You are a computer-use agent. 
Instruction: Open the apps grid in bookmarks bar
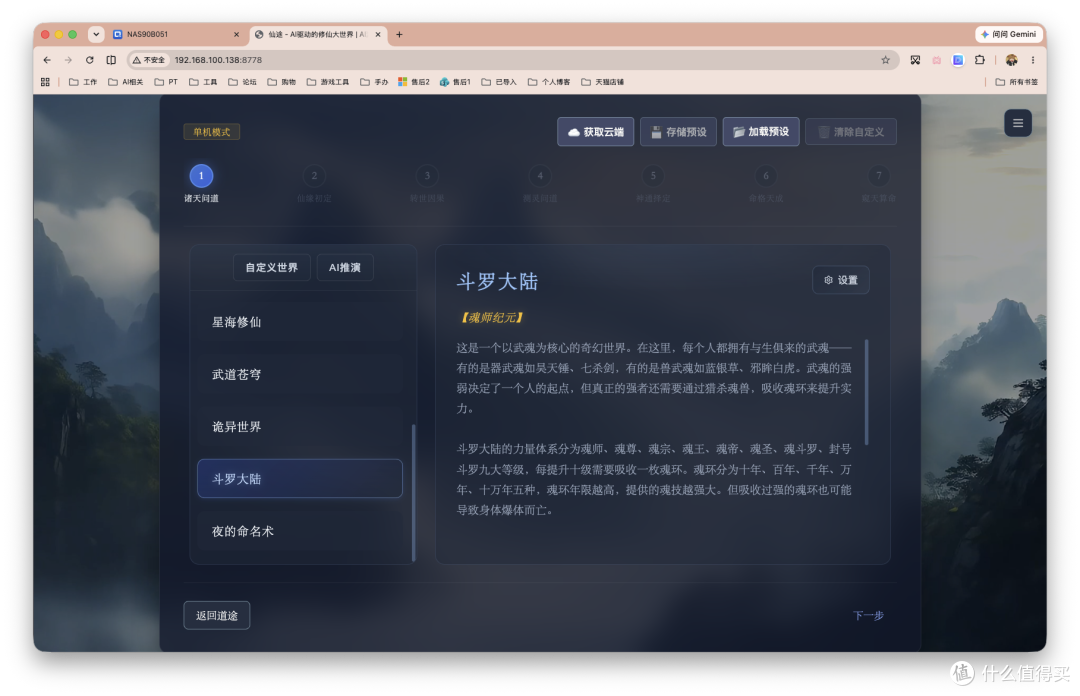[x=45, y=82]
